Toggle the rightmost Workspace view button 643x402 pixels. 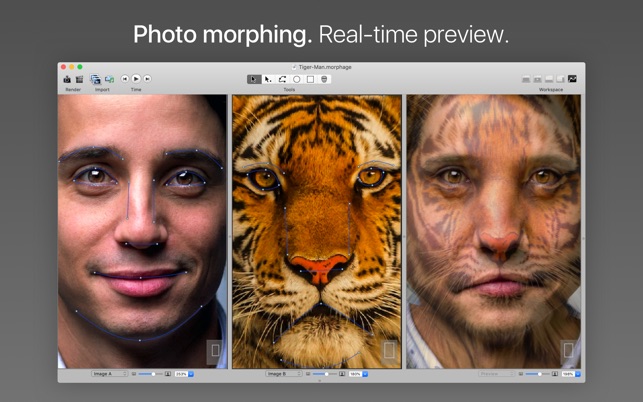(572, 79)
